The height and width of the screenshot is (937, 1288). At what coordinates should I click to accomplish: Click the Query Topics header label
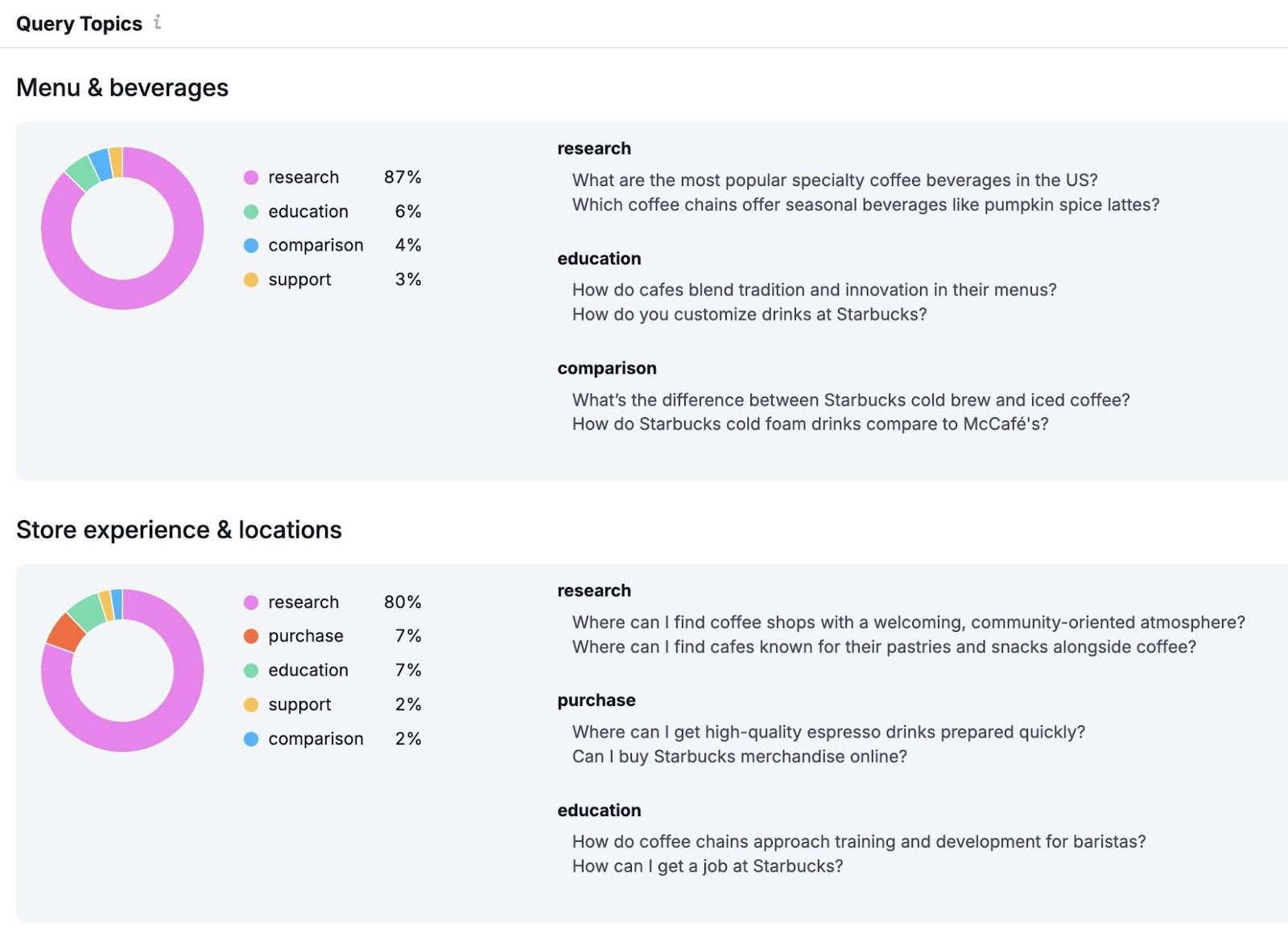80,23
